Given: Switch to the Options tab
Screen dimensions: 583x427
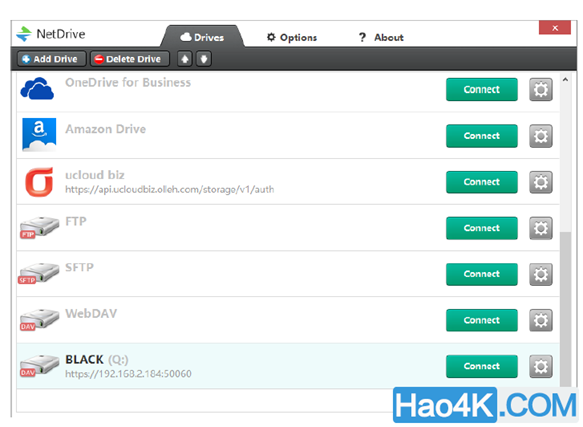Looking at the screenshot, I should point(292,38).
